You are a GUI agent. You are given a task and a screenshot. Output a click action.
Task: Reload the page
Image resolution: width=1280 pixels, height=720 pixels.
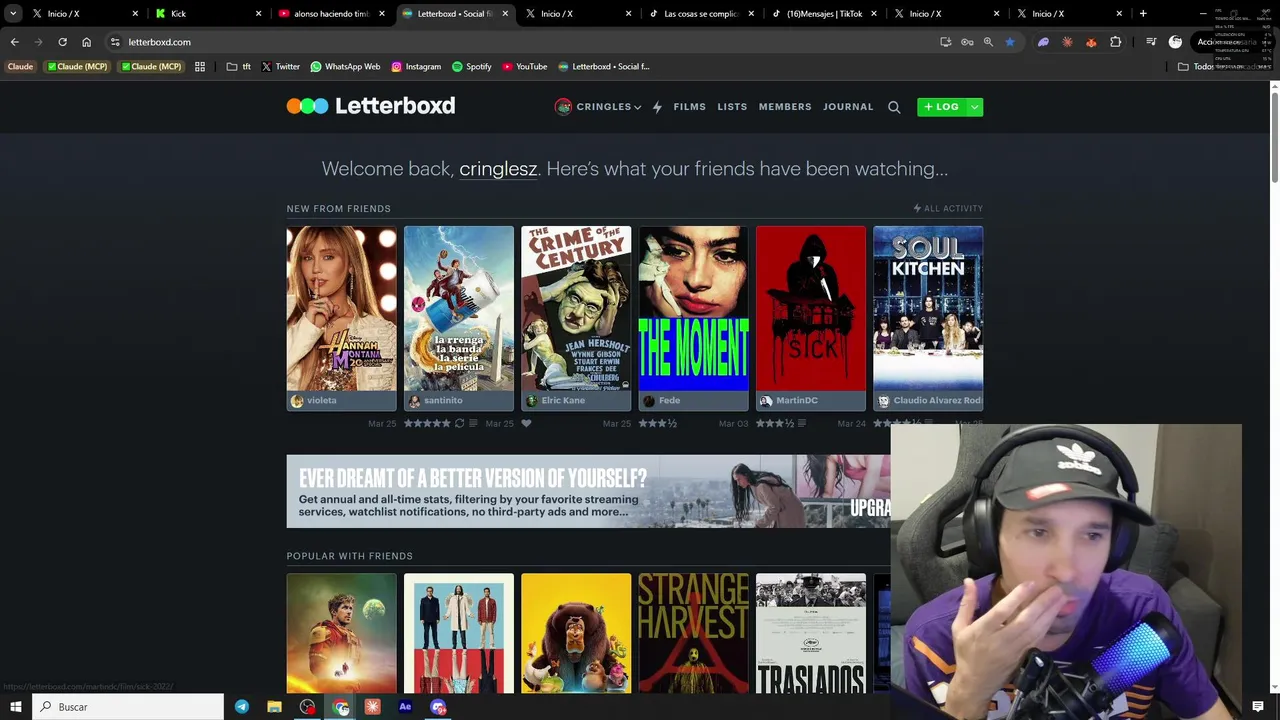[62, 42]
